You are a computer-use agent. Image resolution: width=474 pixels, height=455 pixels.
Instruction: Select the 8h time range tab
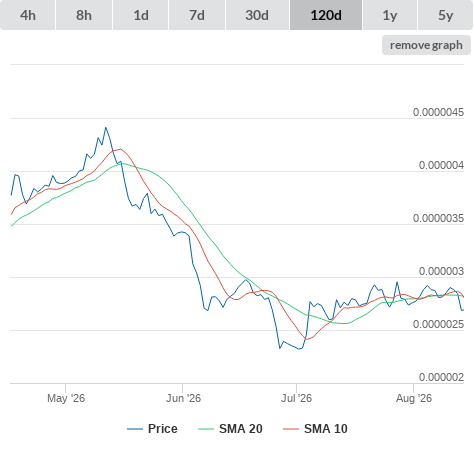tap(84, 15)
